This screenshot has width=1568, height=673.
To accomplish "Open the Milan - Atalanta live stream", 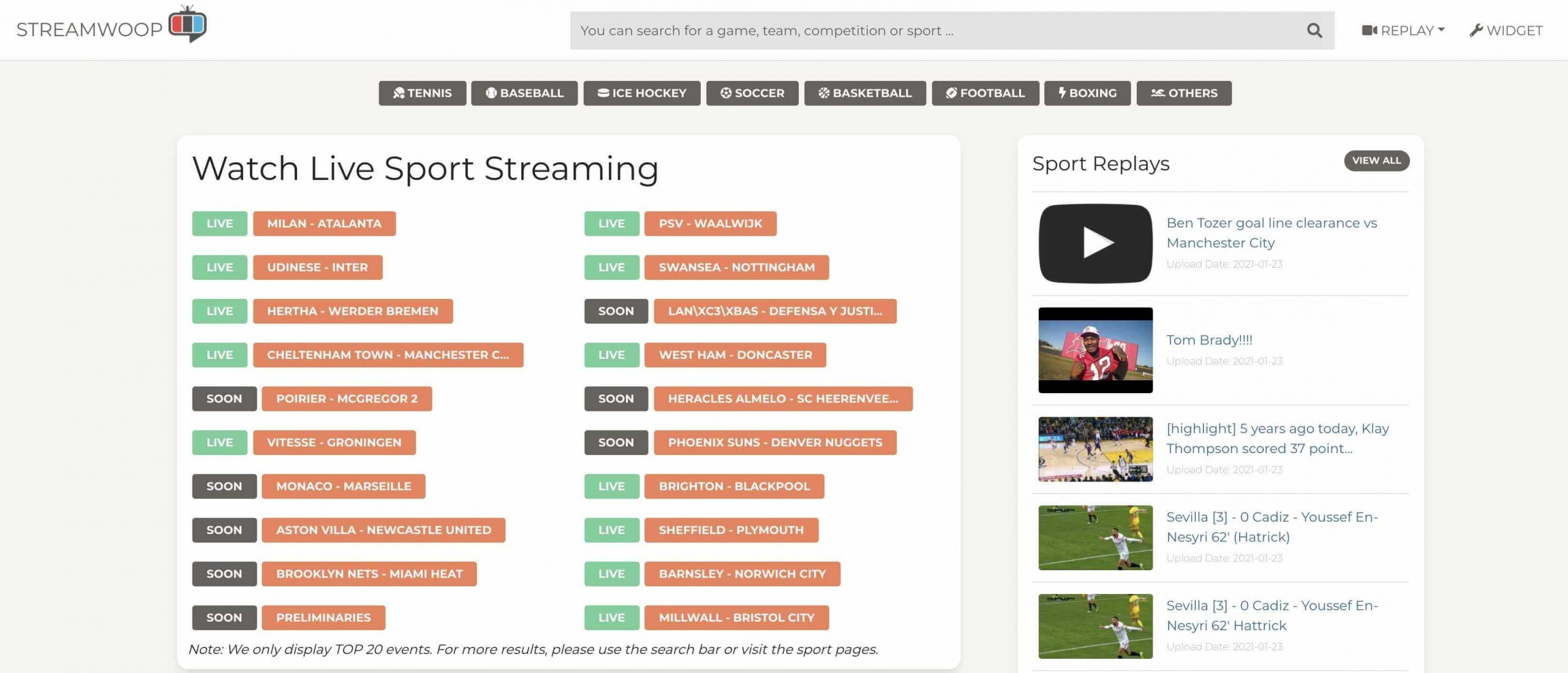I will [324, 224].
